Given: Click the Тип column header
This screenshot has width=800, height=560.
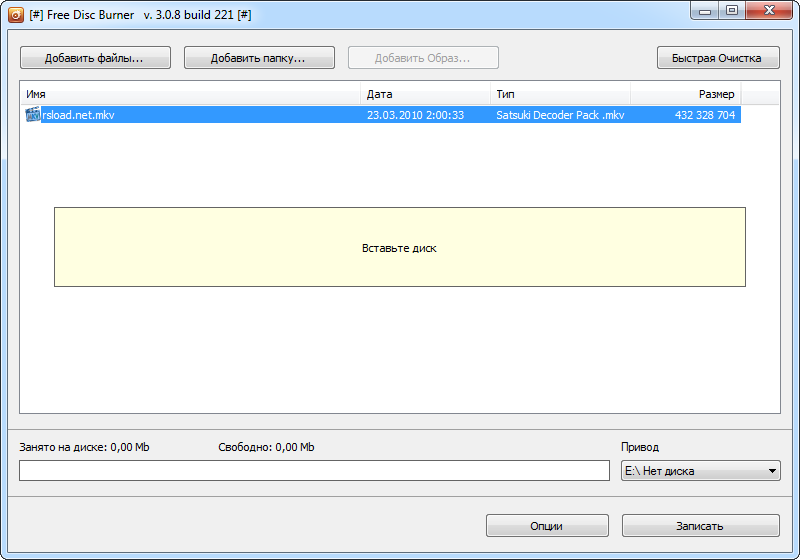Looking at the screenshot, I should tap(560, 94).
